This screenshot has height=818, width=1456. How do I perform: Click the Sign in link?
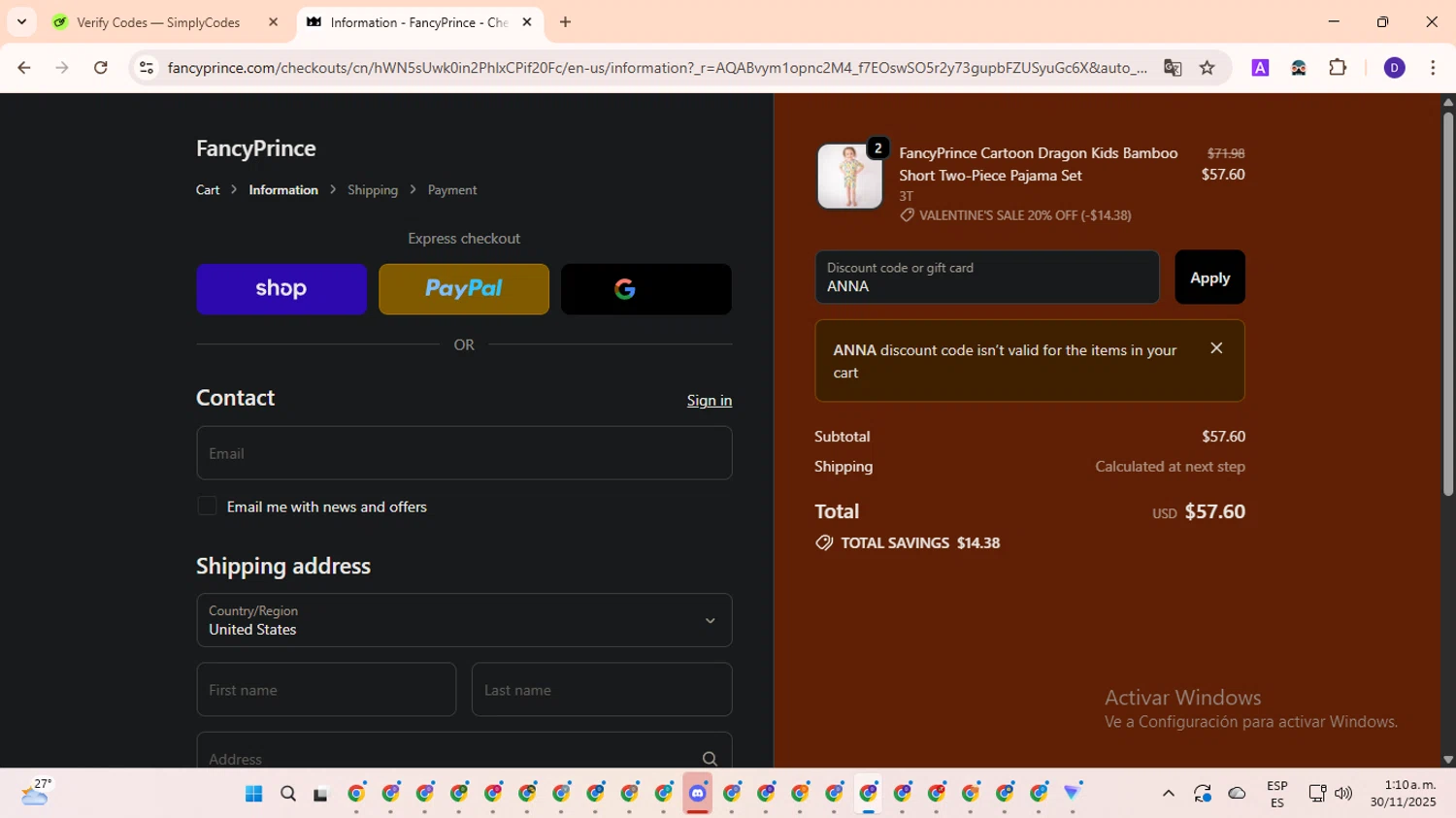710,401
